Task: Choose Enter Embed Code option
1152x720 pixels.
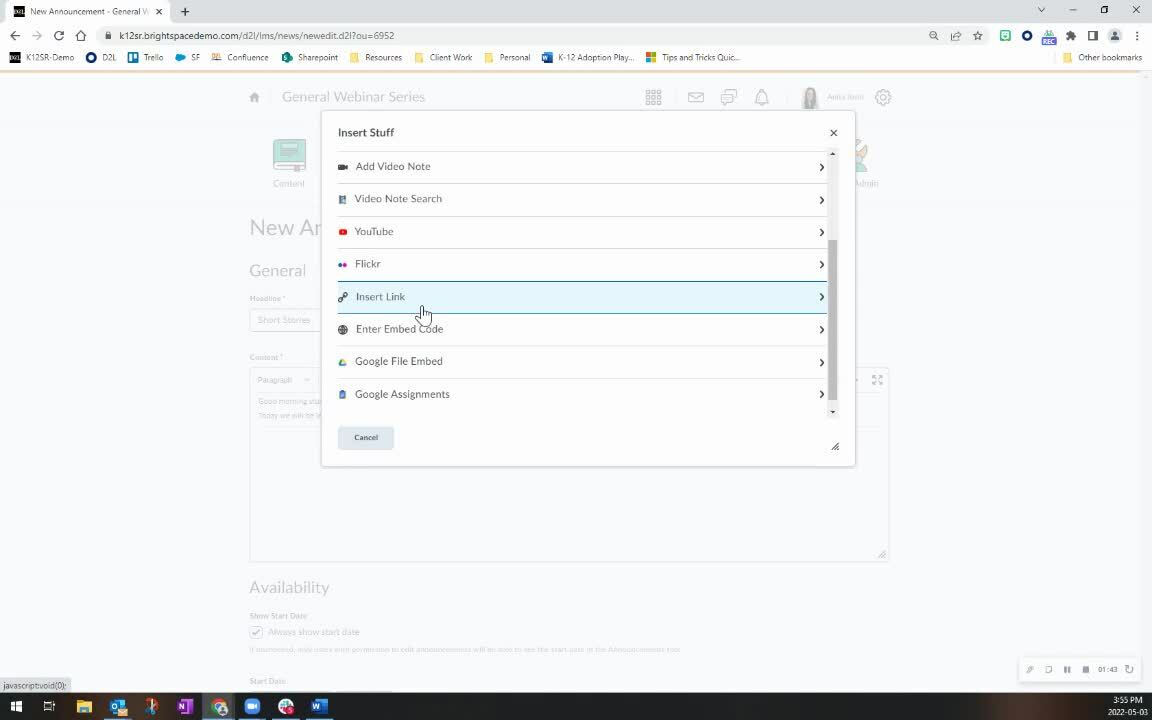Action: tap(582, 329)
